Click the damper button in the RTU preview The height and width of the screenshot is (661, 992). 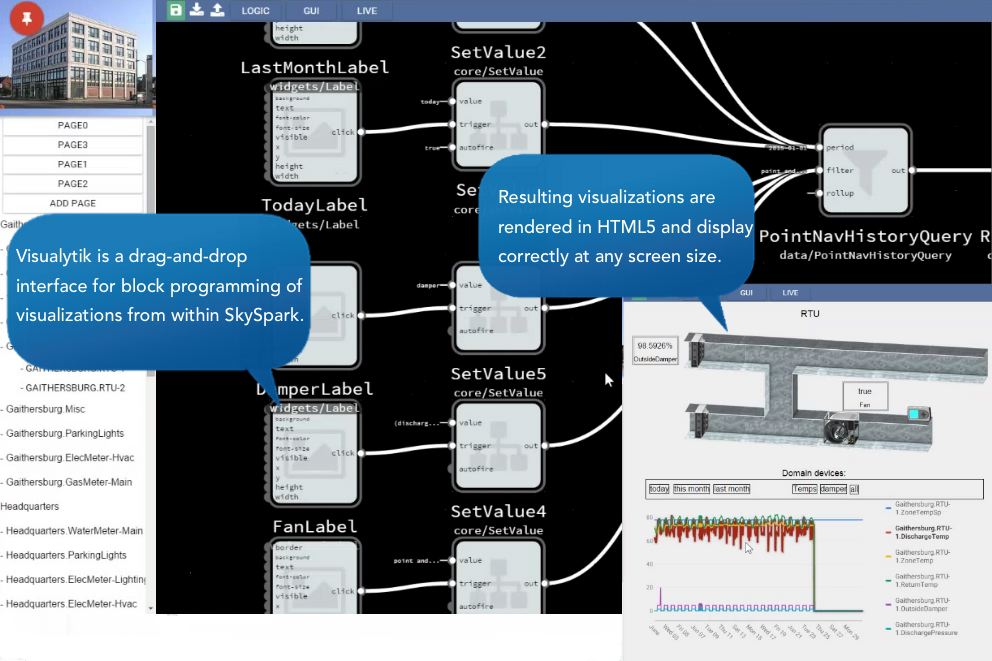[833, 489]
